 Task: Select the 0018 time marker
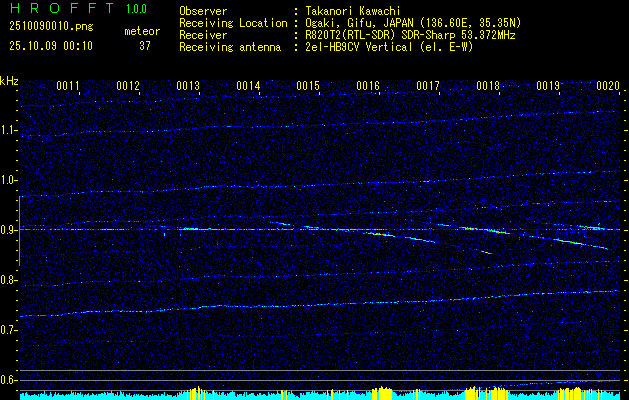point(488,86)
